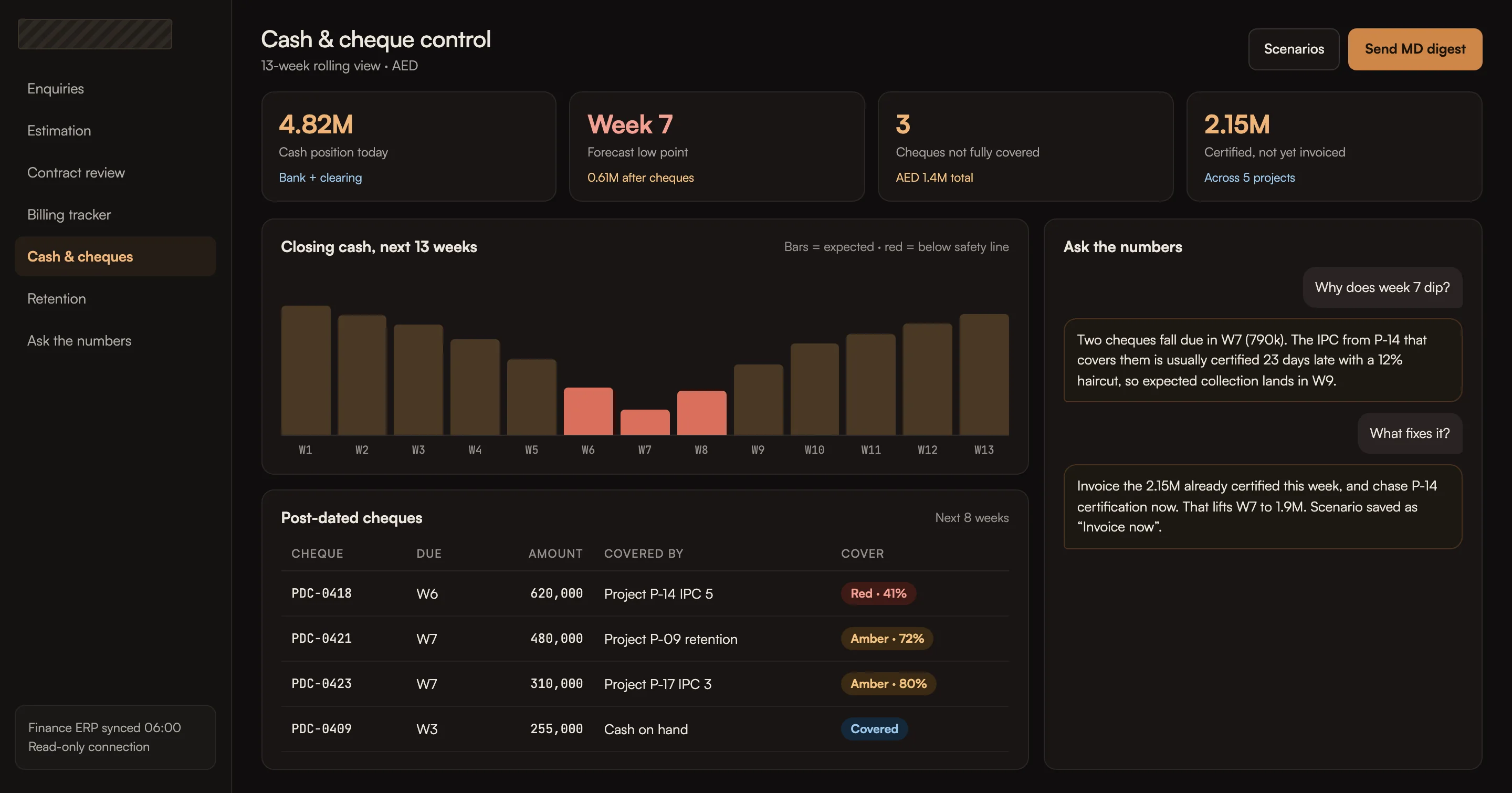Select Billing tracker in the sidebar
This screenshot has height=793, width=1512.
click(x=115, y=215)
